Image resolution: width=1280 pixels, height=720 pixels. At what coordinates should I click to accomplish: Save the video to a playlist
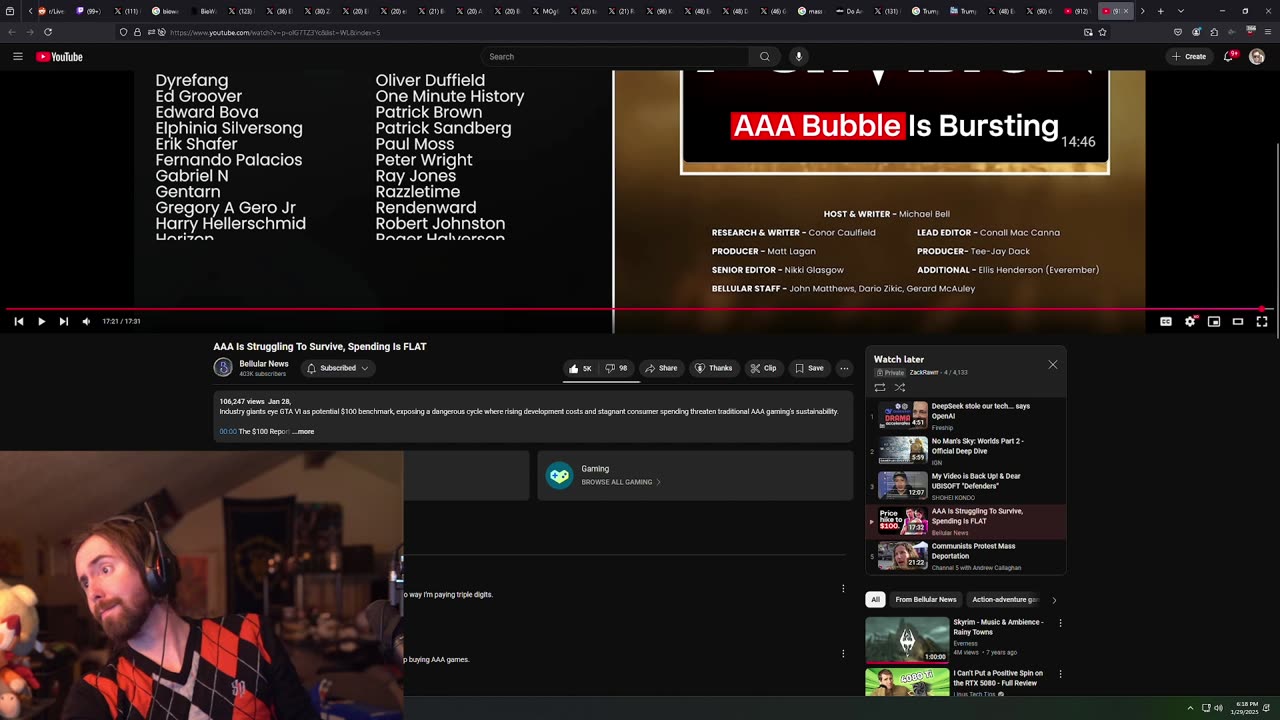(x=809, y=368)
